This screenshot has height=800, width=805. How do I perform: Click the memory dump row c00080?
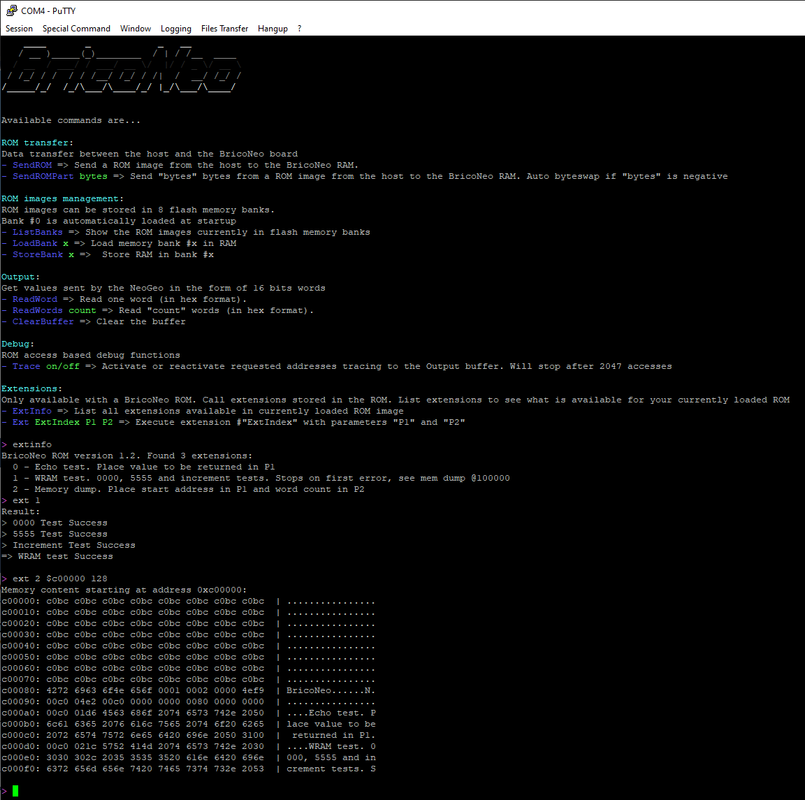tap(188, 691)
